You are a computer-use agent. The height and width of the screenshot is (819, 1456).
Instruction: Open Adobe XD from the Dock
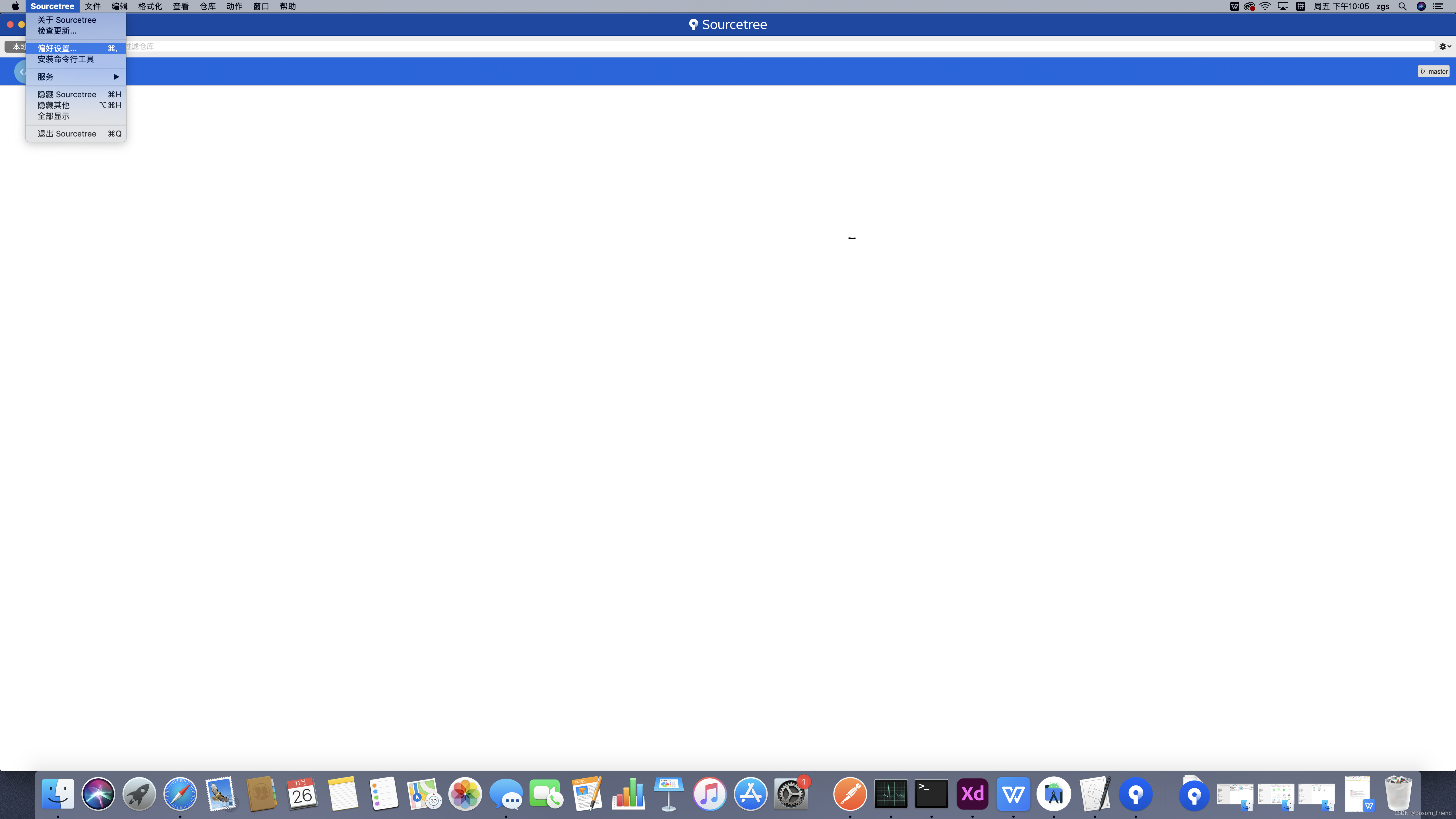(972, 794)
